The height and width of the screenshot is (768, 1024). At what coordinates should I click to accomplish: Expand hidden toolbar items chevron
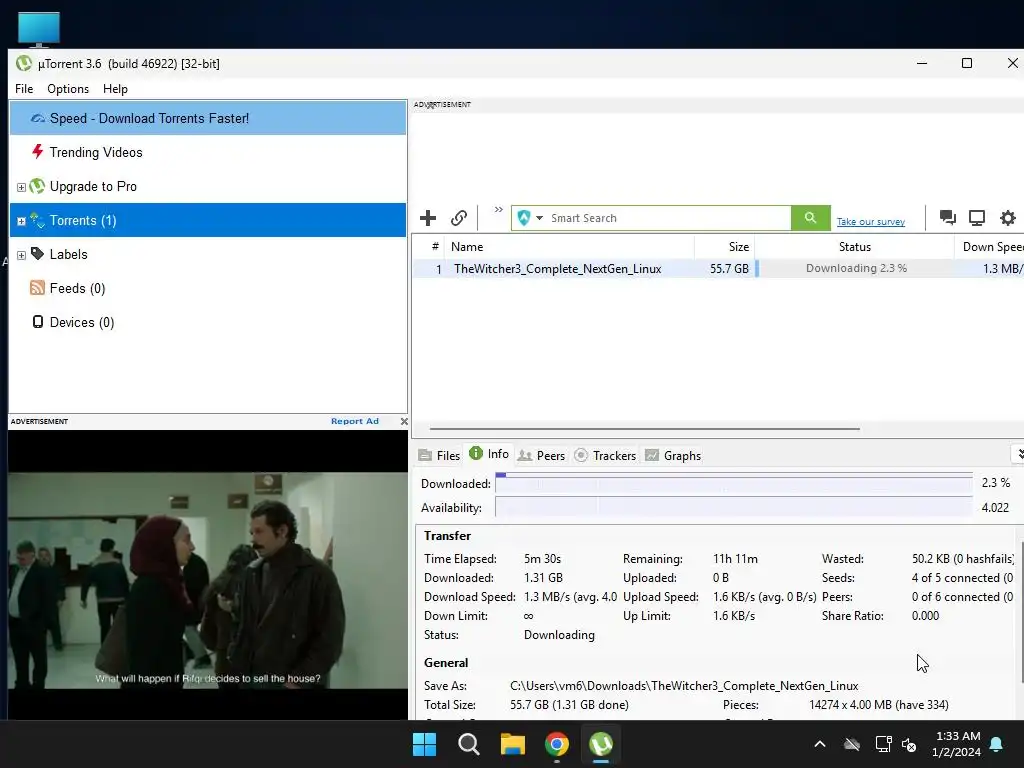(498, 210)
